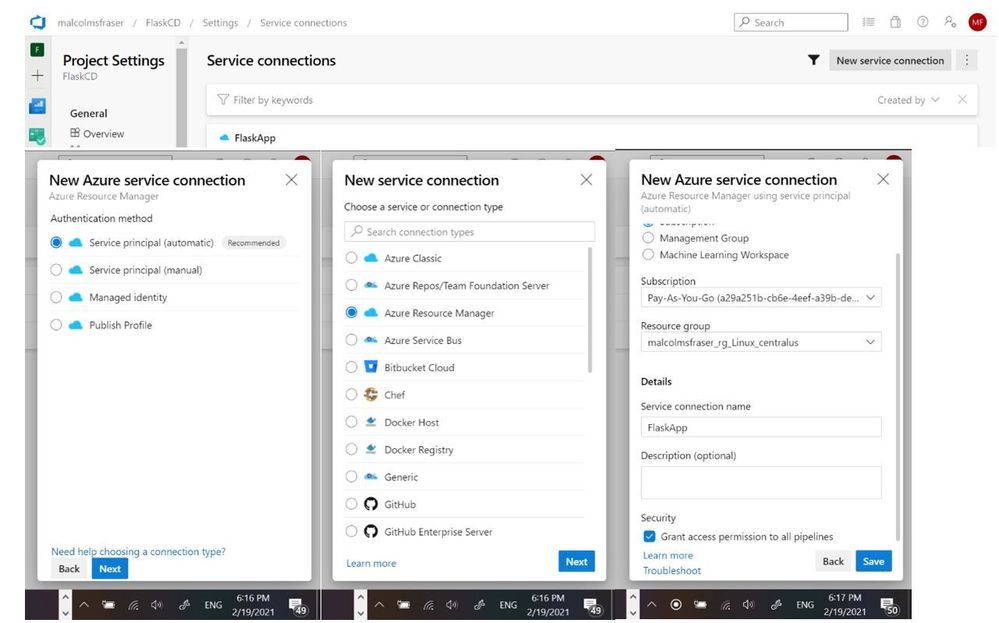Close the New service connection type dialog
The width and height of the screenshot is (999, 623).
pyautogui.click(x=586, y=180)
